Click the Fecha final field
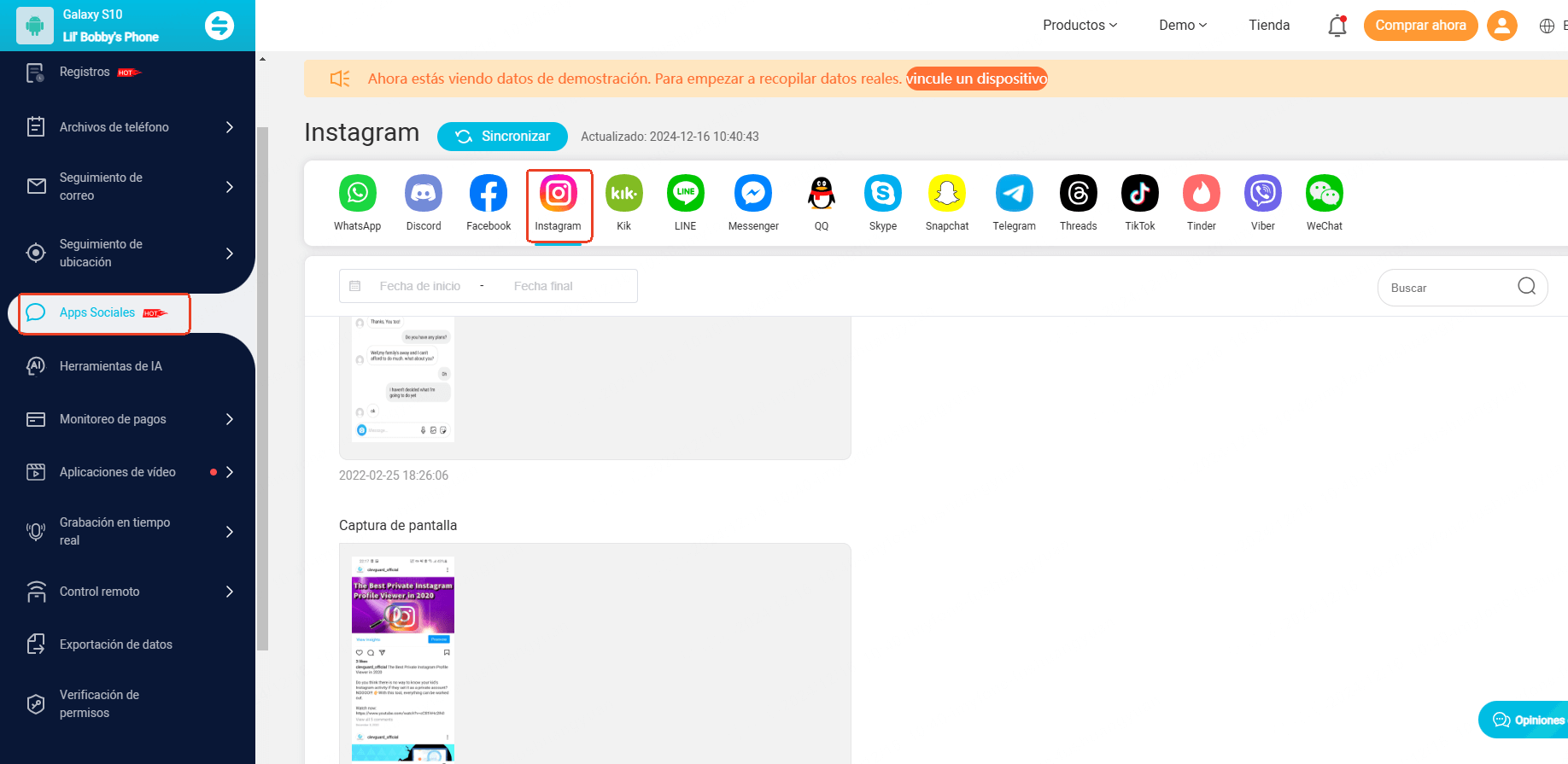 point(543,286)
